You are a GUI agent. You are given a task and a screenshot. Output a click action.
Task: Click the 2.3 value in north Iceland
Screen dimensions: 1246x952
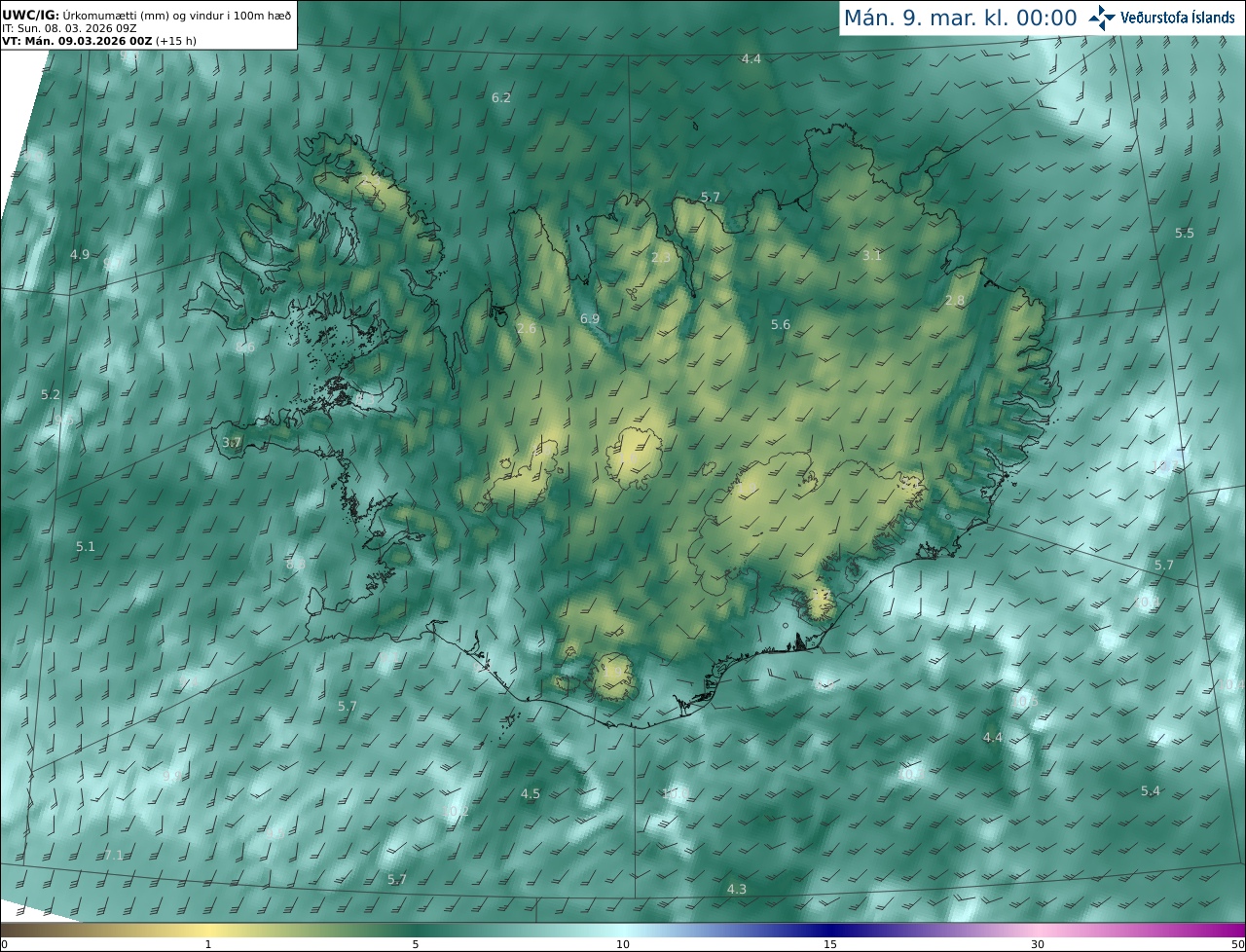tap(661, 258)
